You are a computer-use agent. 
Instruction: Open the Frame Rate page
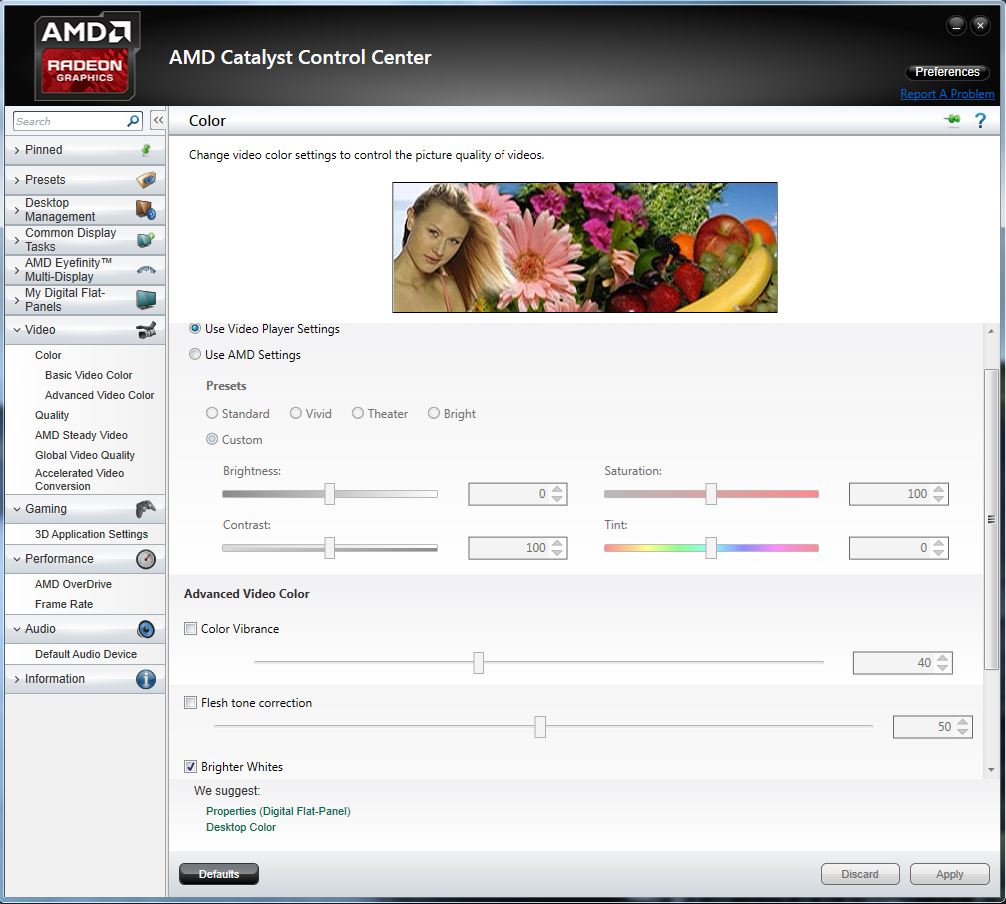pos(64,604)
